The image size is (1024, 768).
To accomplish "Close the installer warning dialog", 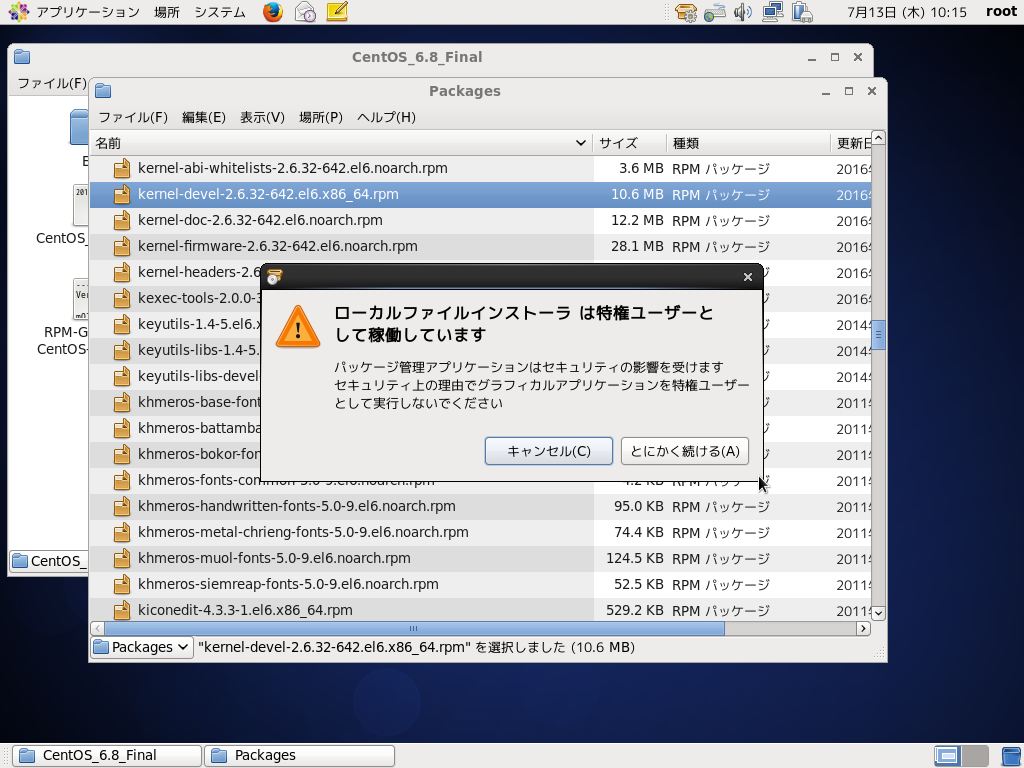I will pos(748,277).
